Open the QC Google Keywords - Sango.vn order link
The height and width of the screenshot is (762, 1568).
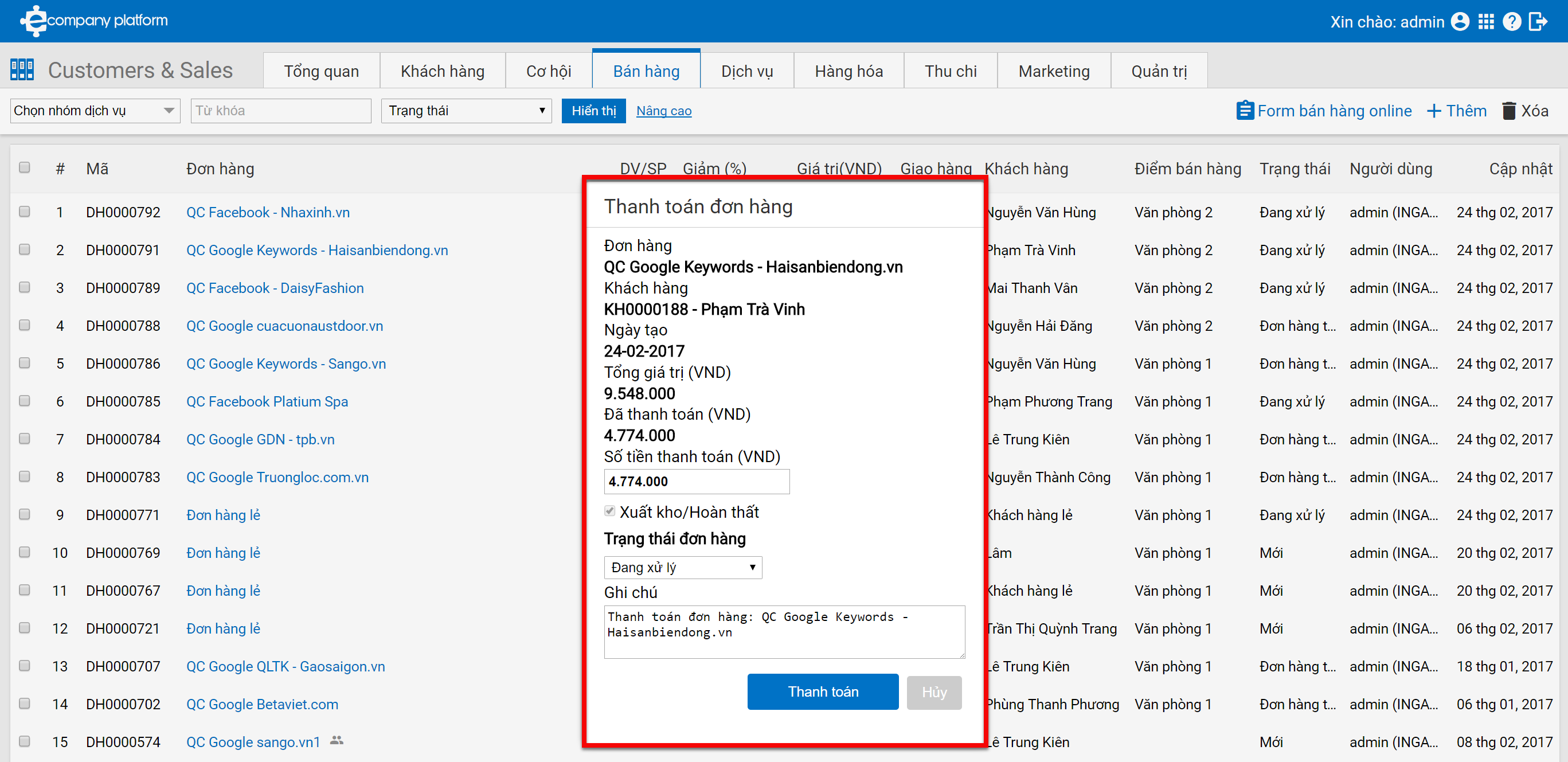tap(286, 364)
